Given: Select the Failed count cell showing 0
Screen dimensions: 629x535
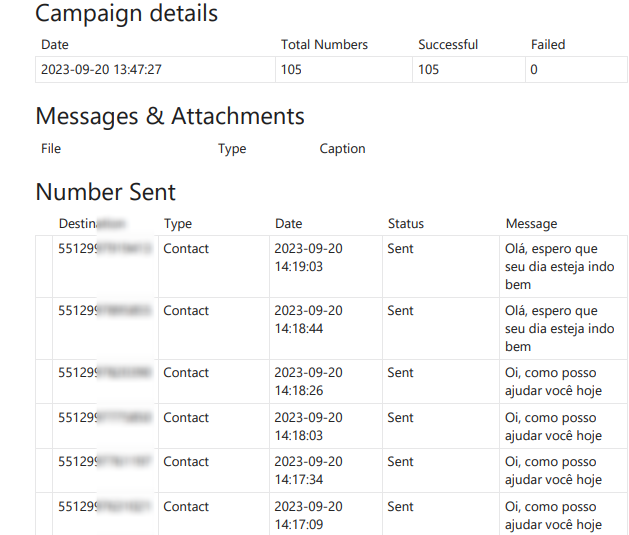Looking at the screenshot, I should 534,70.
